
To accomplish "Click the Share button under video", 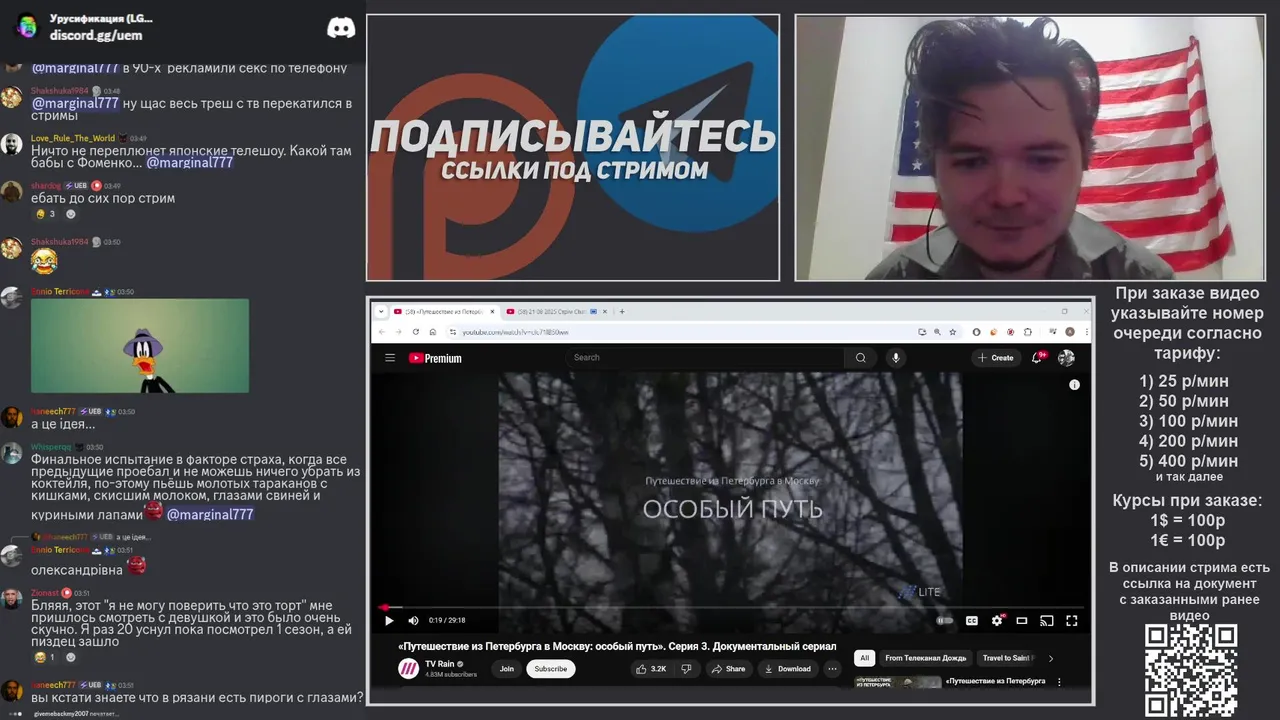I will pyautogui.click(x=729, y=669).
